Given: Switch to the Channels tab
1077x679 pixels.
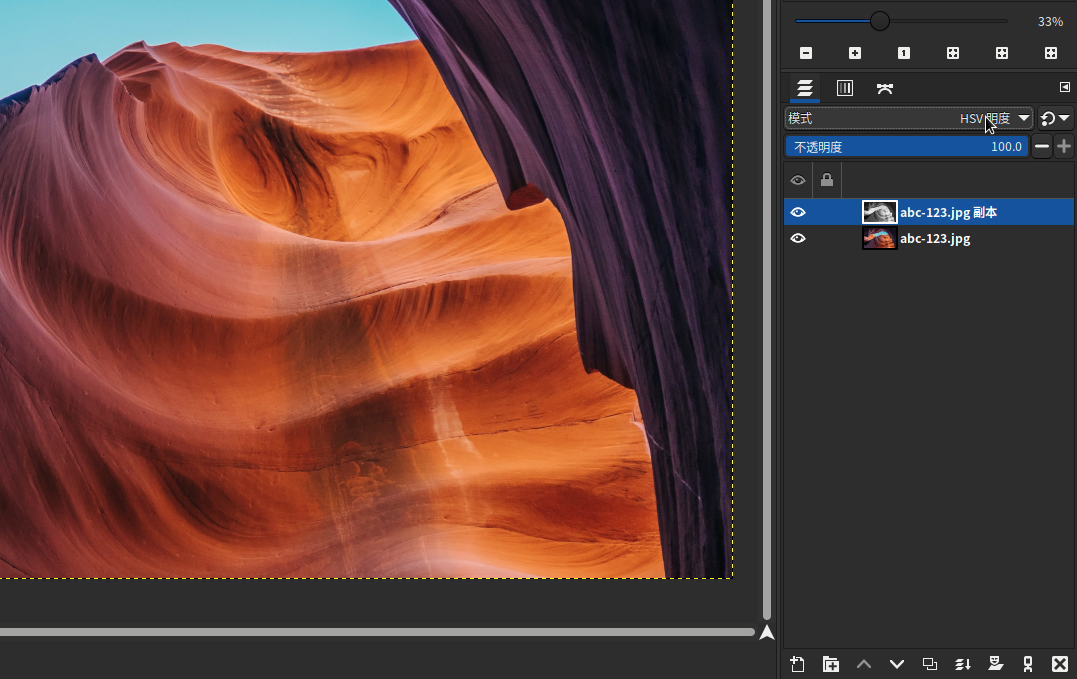Looking at the screenshot, I should pos(845,88).
